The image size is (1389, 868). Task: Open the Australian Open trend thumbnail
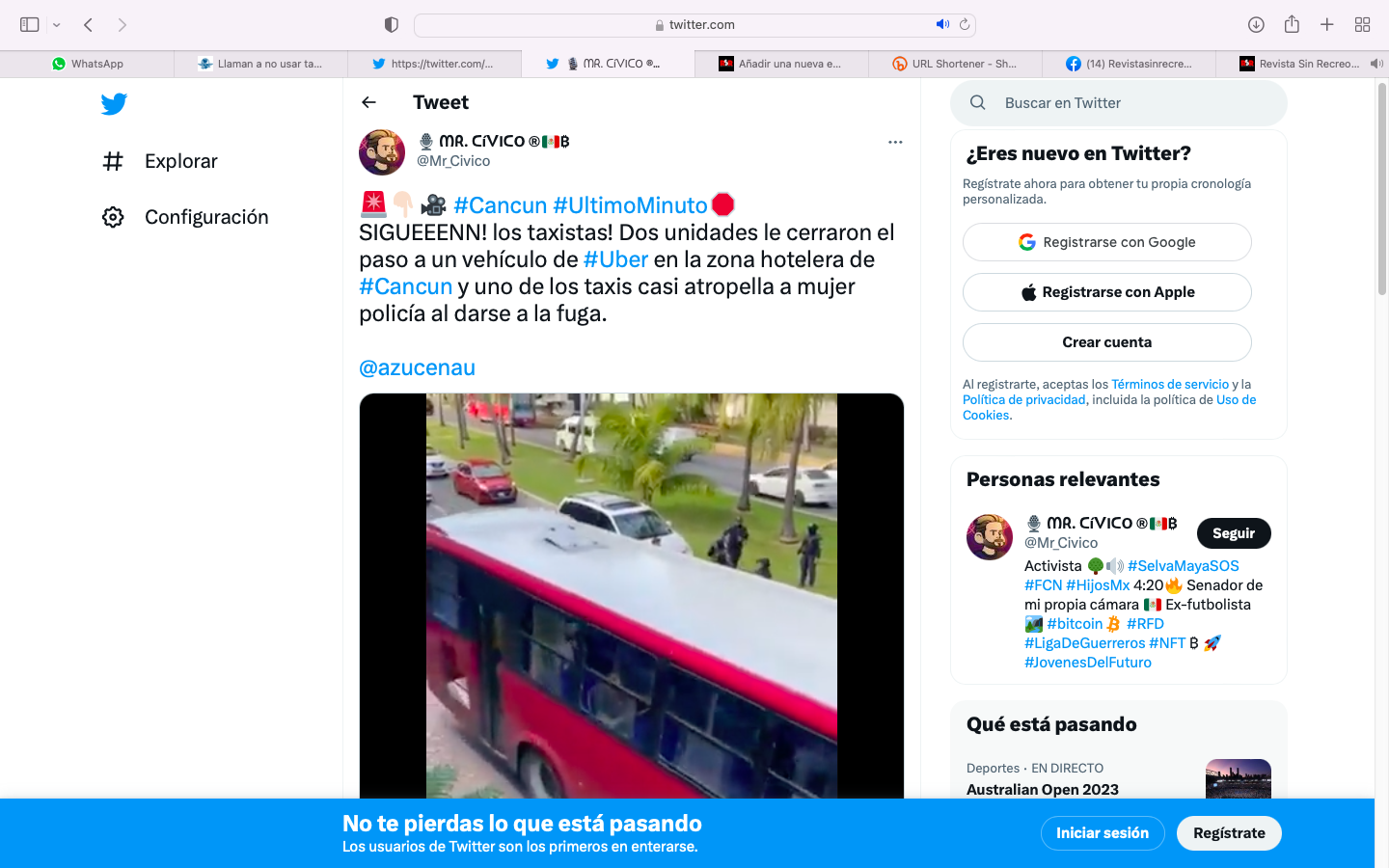click(x=1239, y=779)
